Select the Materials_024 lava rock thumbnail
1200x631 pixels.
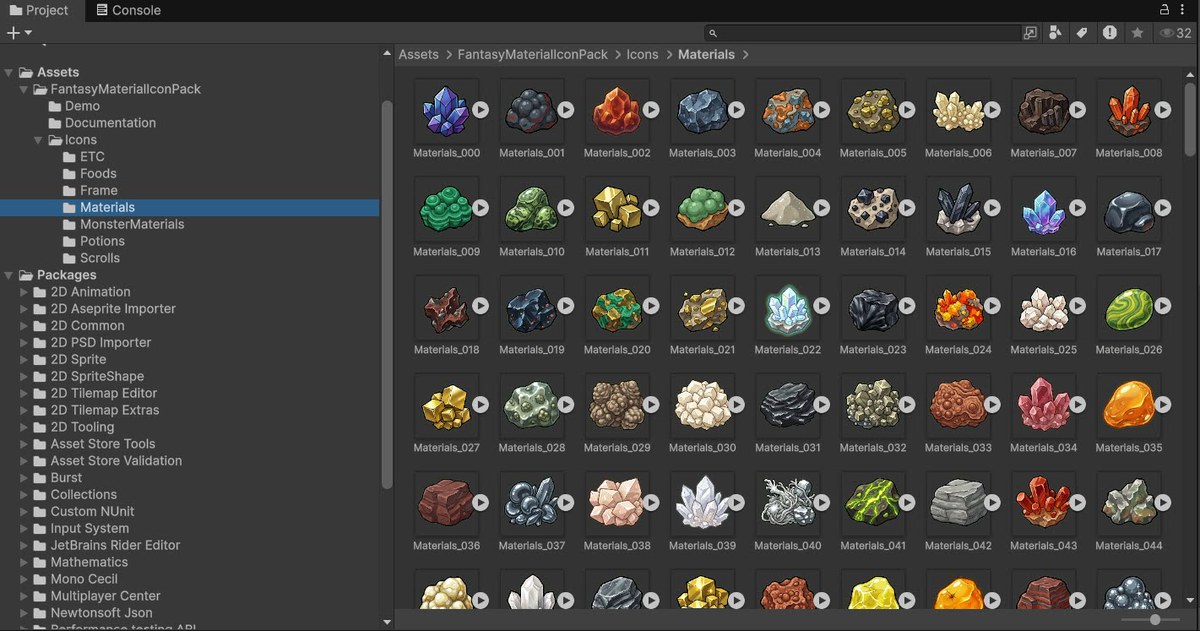[x=958, y=306]
